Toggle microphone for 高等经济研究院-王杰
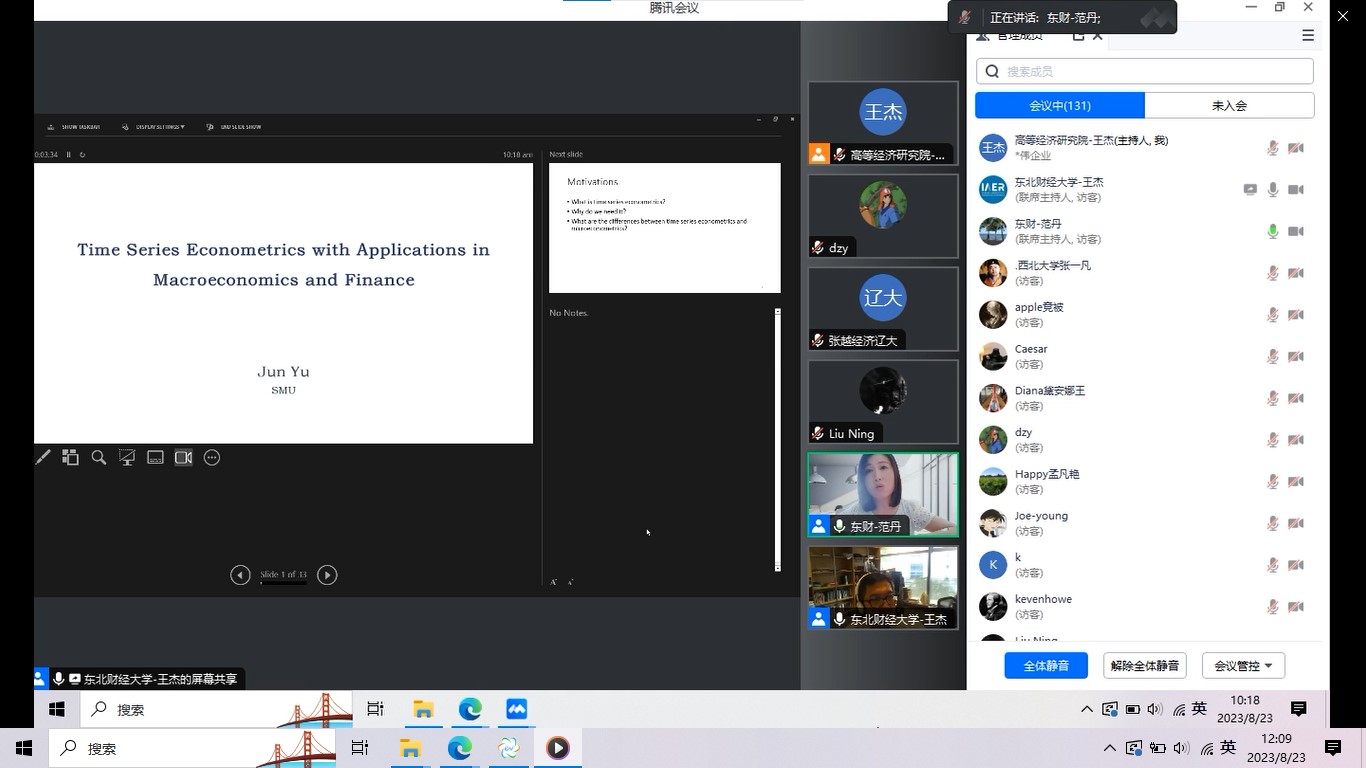Viewport: 1366px width, 768px height. (1273, 148)
